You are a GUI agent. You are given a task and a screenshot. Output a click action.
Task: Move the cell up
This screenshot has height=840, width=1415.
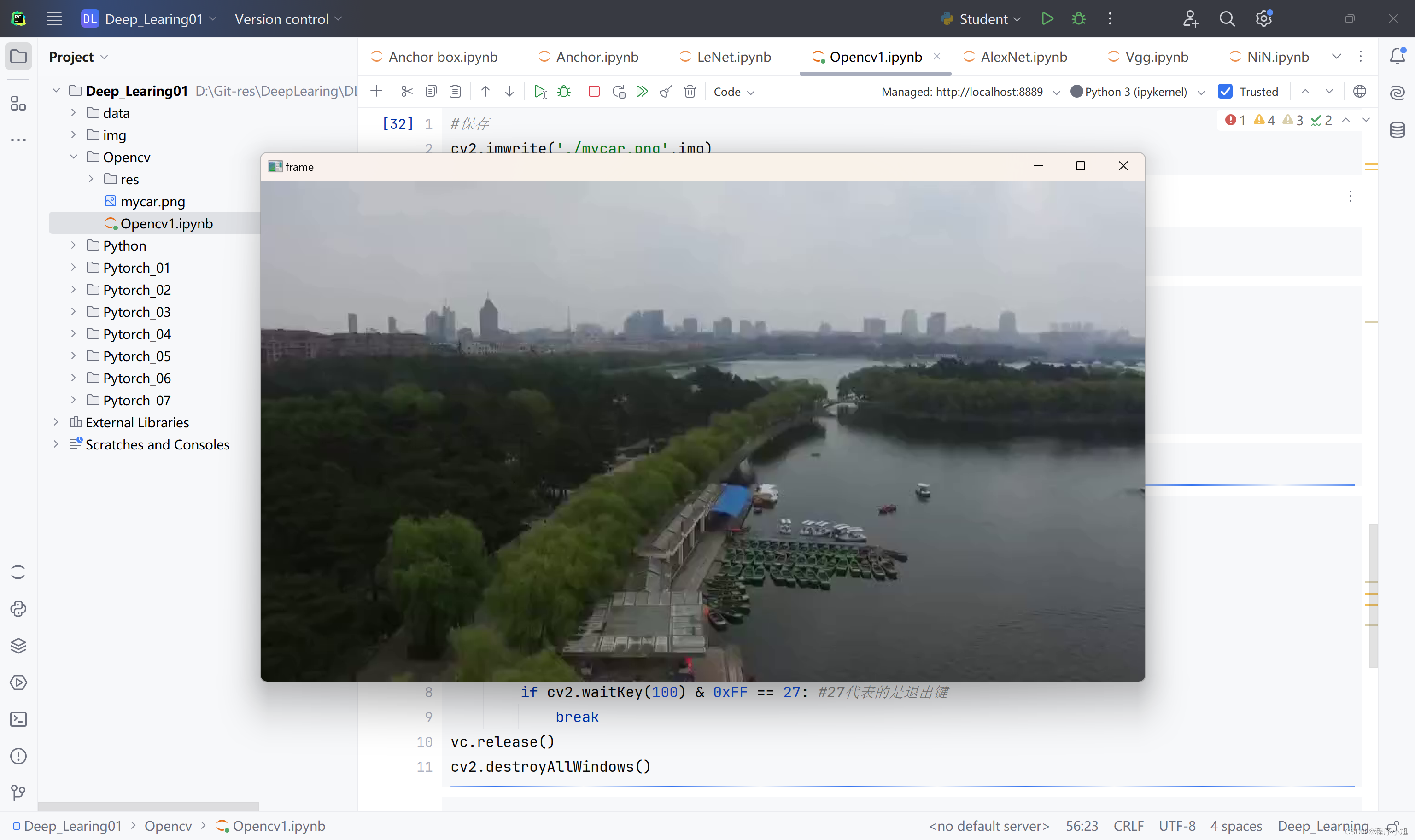coord(485,91)
